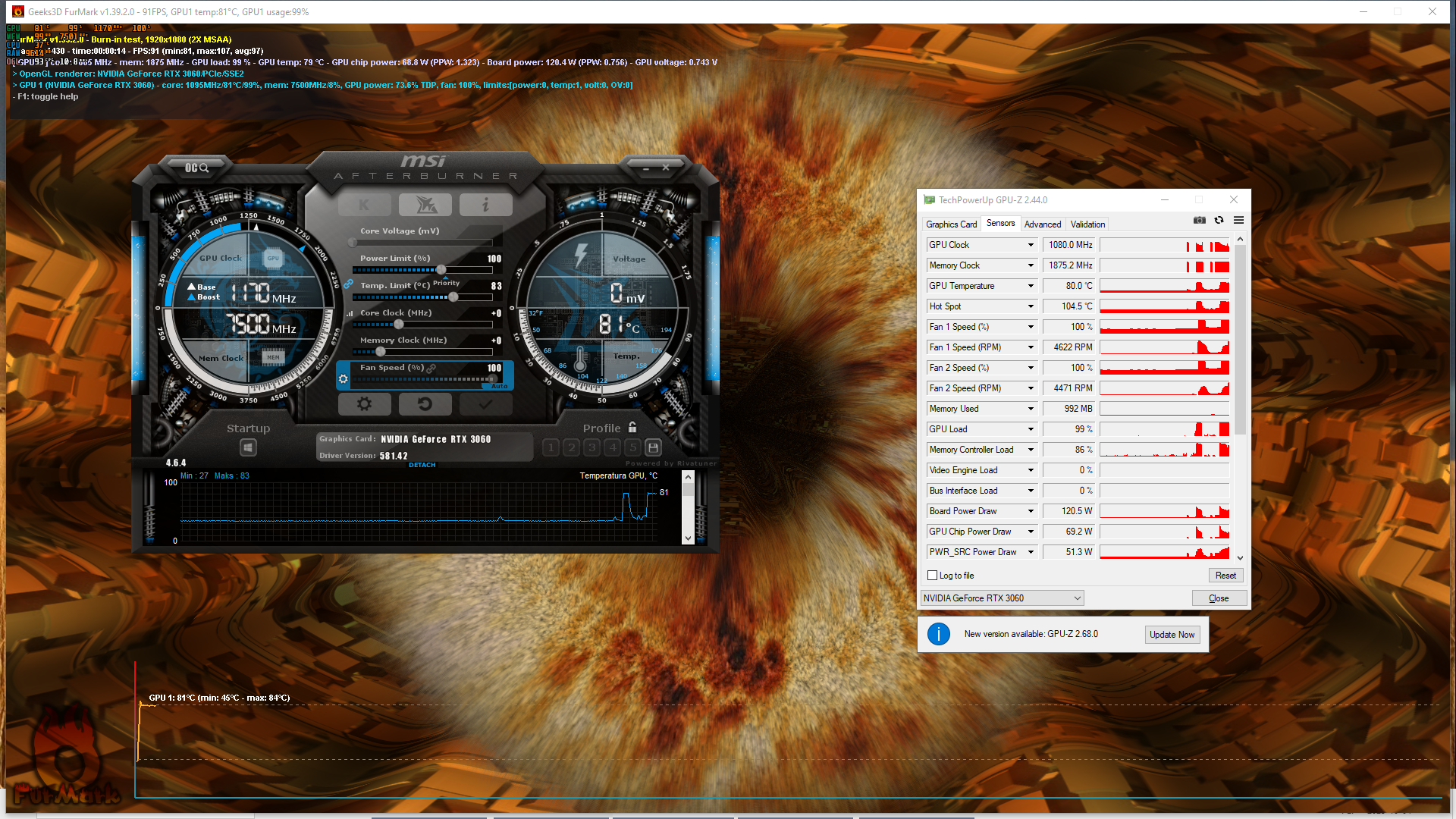
Task: Expand the GPU Clock sensor dropdown
Action: coord(1031,245)
